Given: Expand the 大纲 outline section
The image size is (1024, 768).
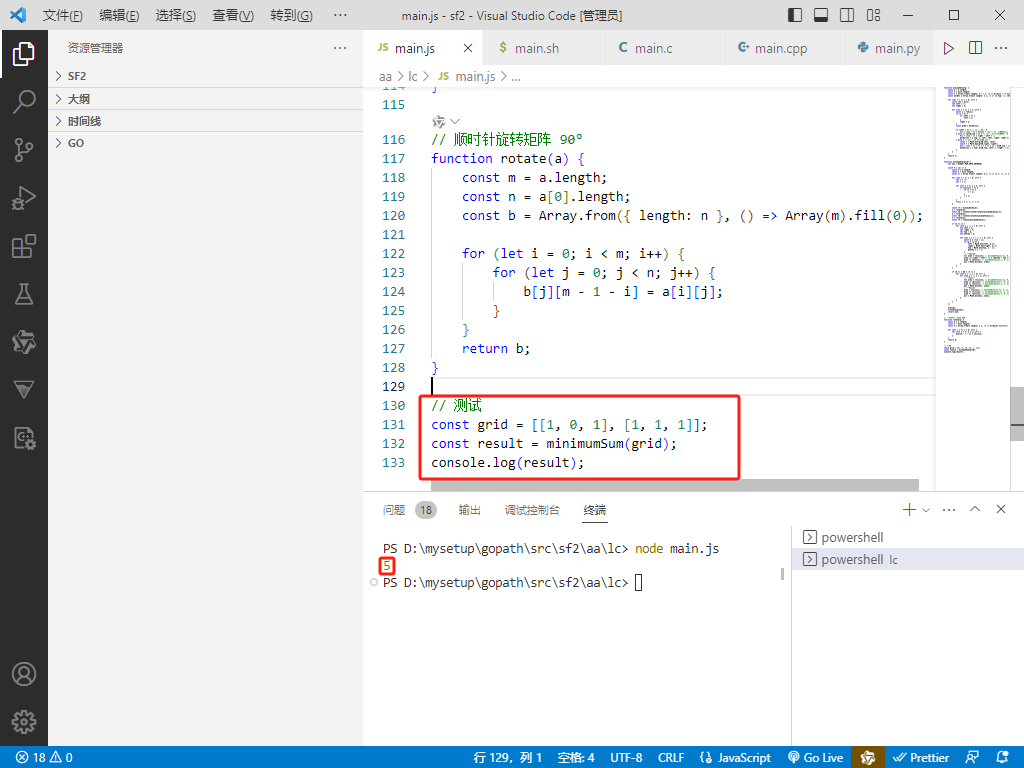Looking at the screenshot, I should pyautogui.click(x=205, y=99).
